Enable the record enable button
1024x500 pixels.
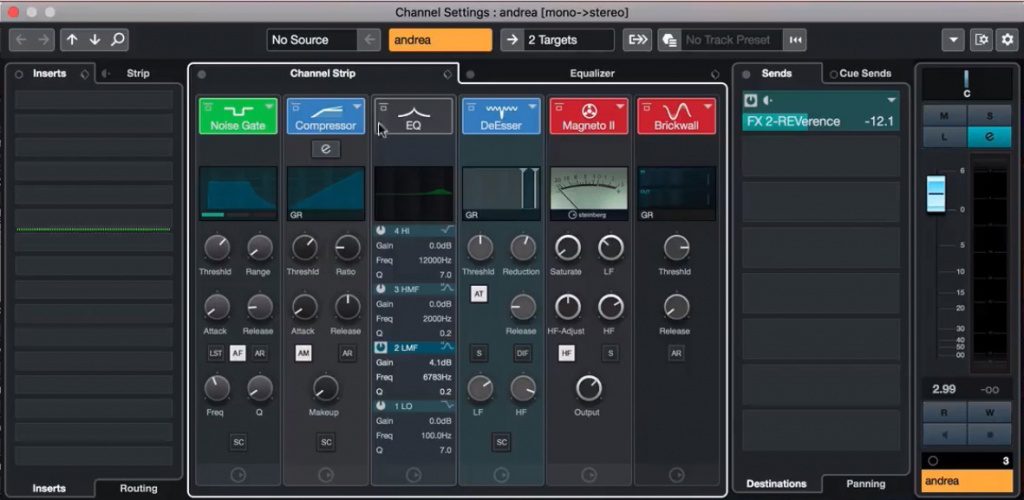pyautogui.click(x=989, y=433)
